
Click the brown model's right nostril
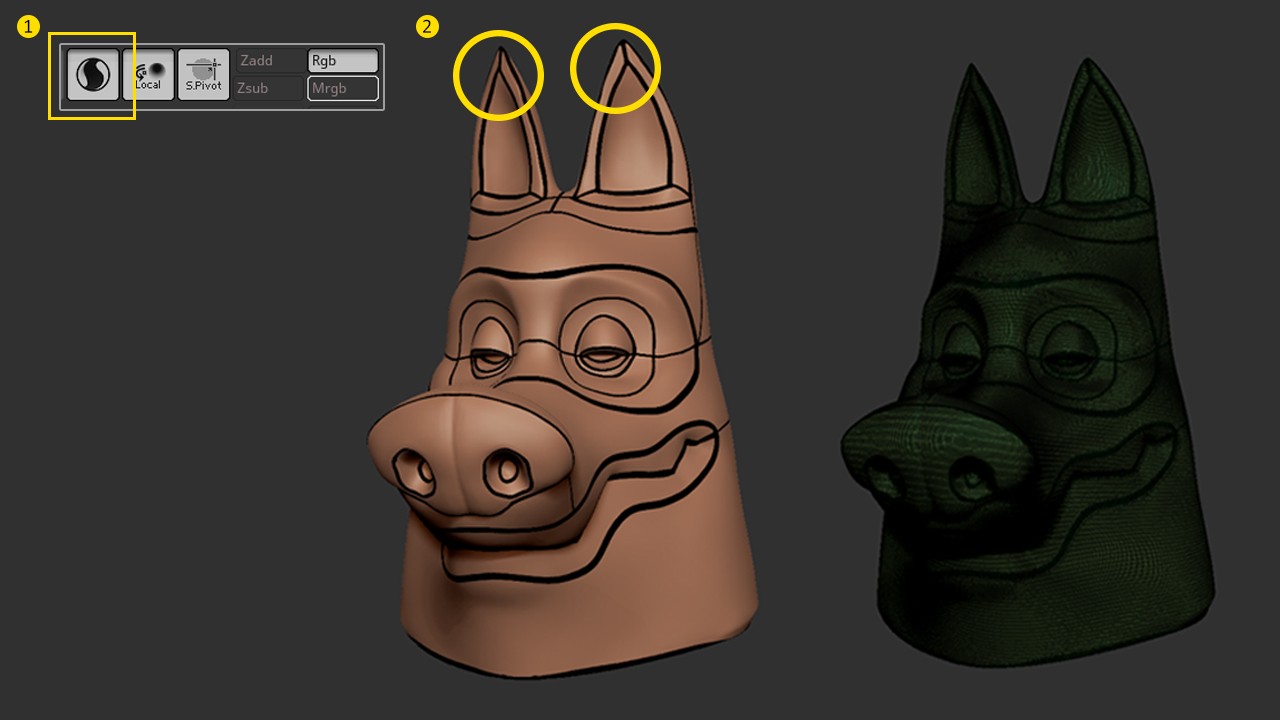coord(505,470)
